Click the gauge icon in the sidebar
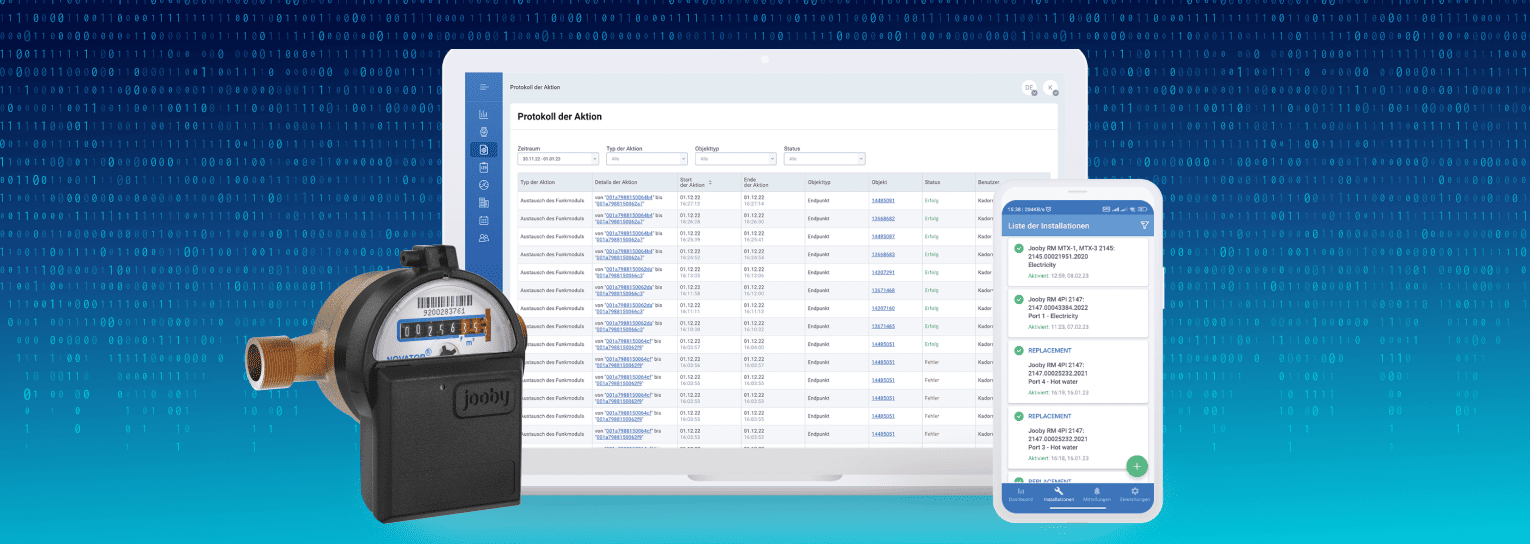Screen dimensions: 1530x544 click(484, 185)
